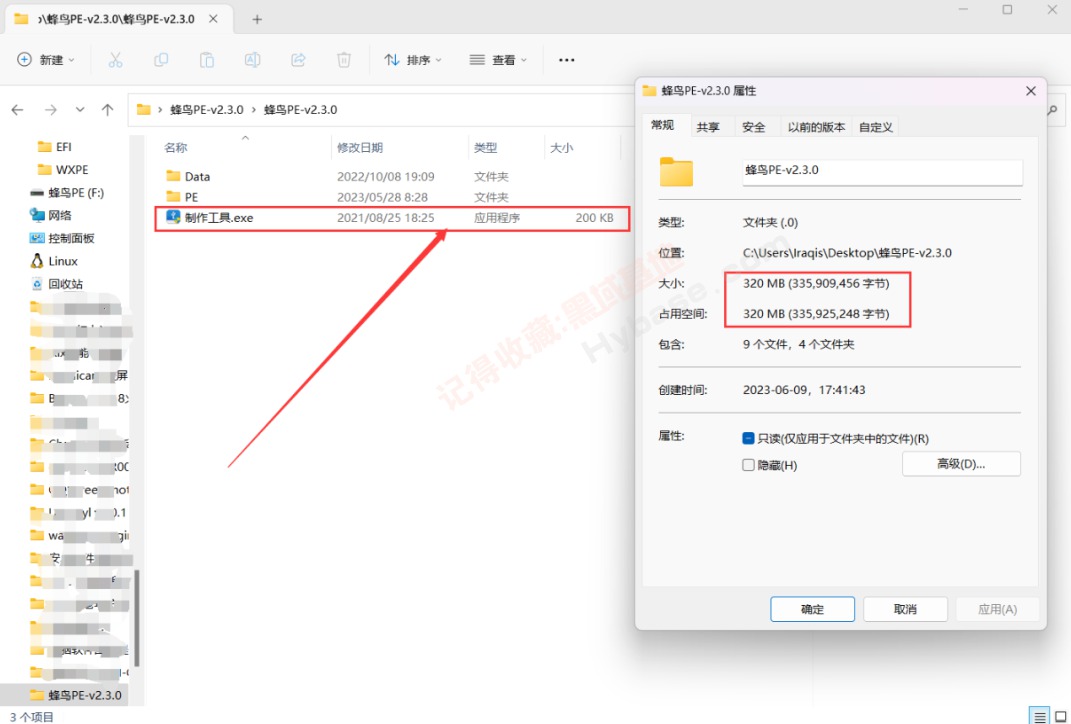1071x724 pixels.
Task: Toggle 只读 read-only checkbox
Action: point(748,438)
